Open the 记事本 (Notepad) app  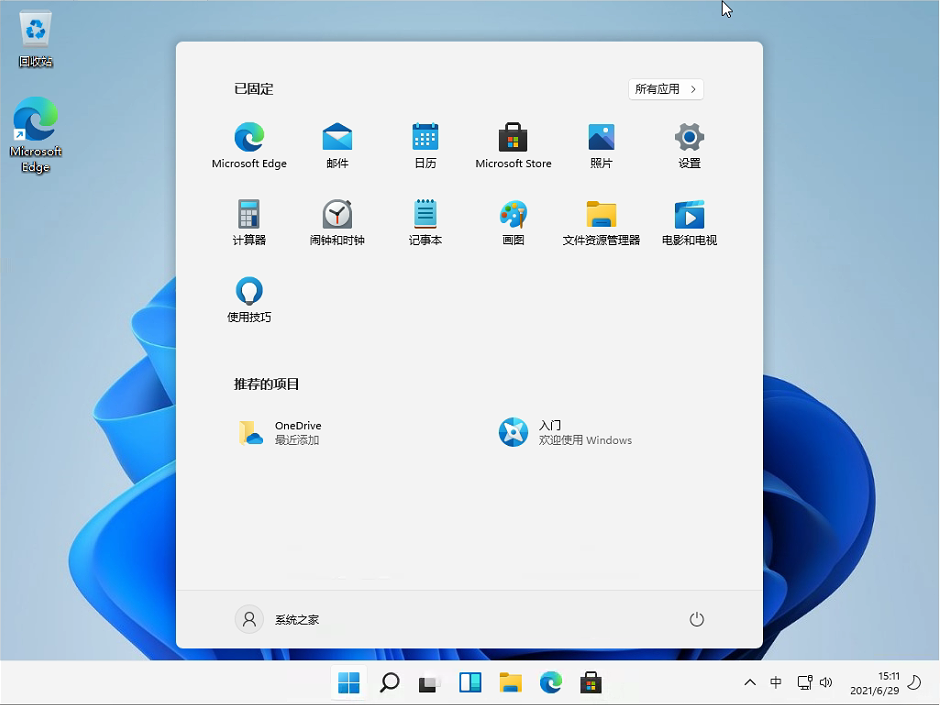coord(425,219)
